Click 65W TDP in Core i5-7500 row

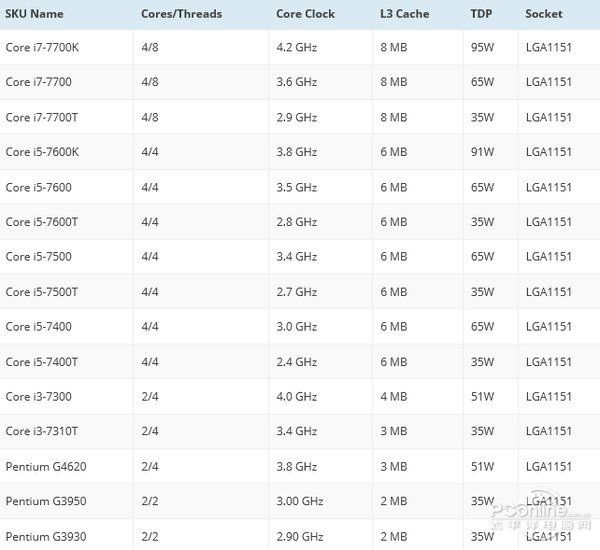tap(483, 256)
